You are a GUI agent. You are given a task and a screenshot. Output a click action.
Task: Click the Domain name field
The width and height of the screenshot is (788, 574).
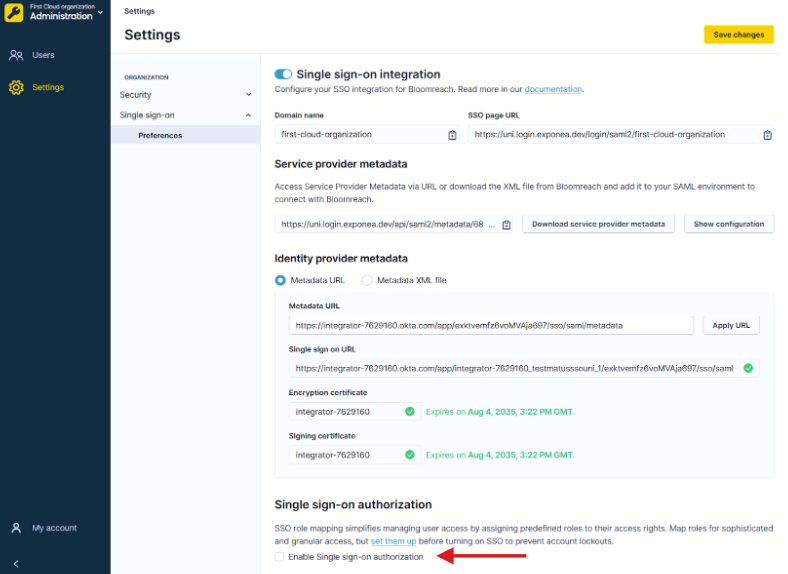[366, 134]
